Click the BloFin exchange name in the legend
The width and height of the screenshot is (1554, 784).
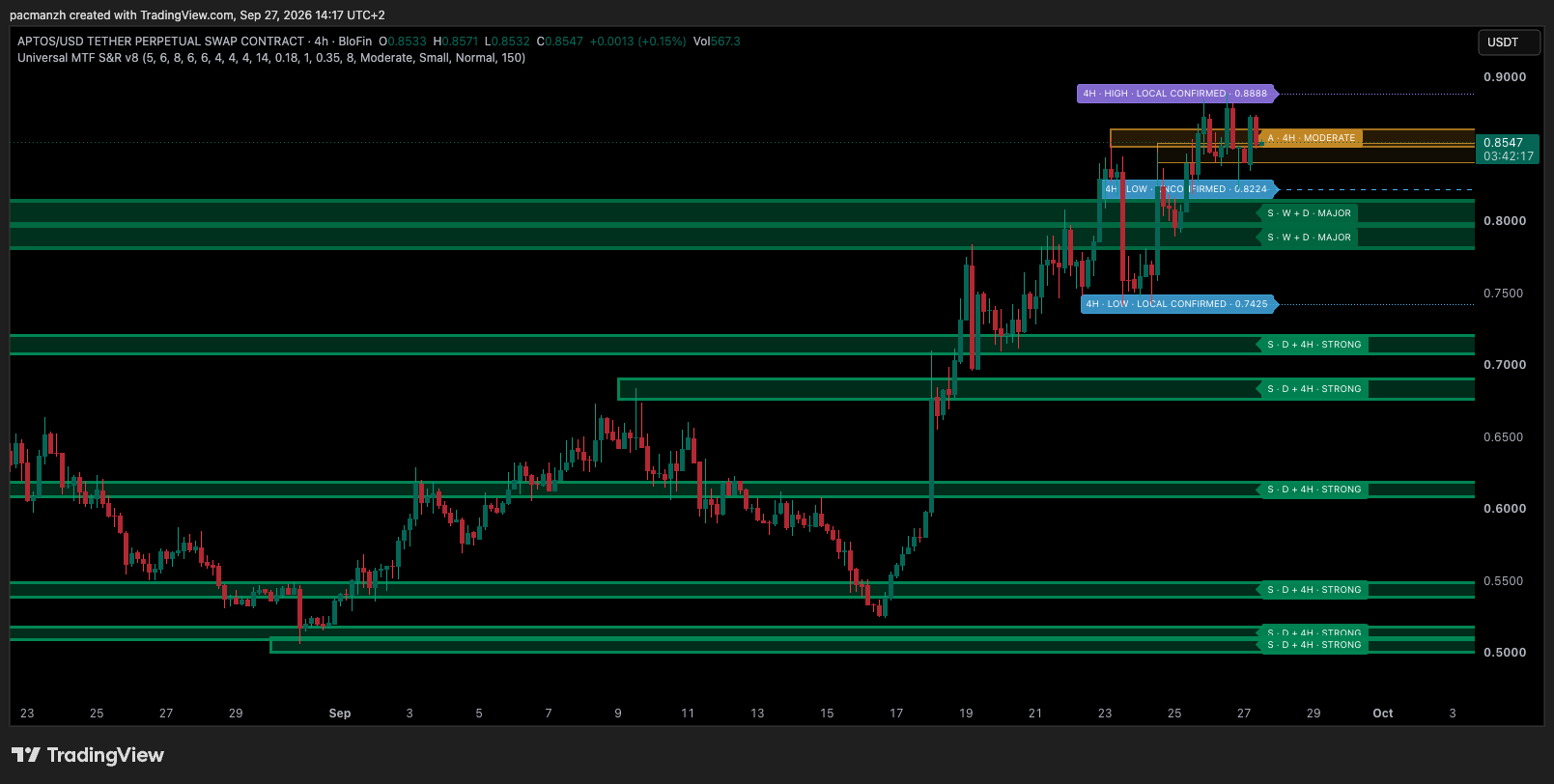[x=354, y=42]
